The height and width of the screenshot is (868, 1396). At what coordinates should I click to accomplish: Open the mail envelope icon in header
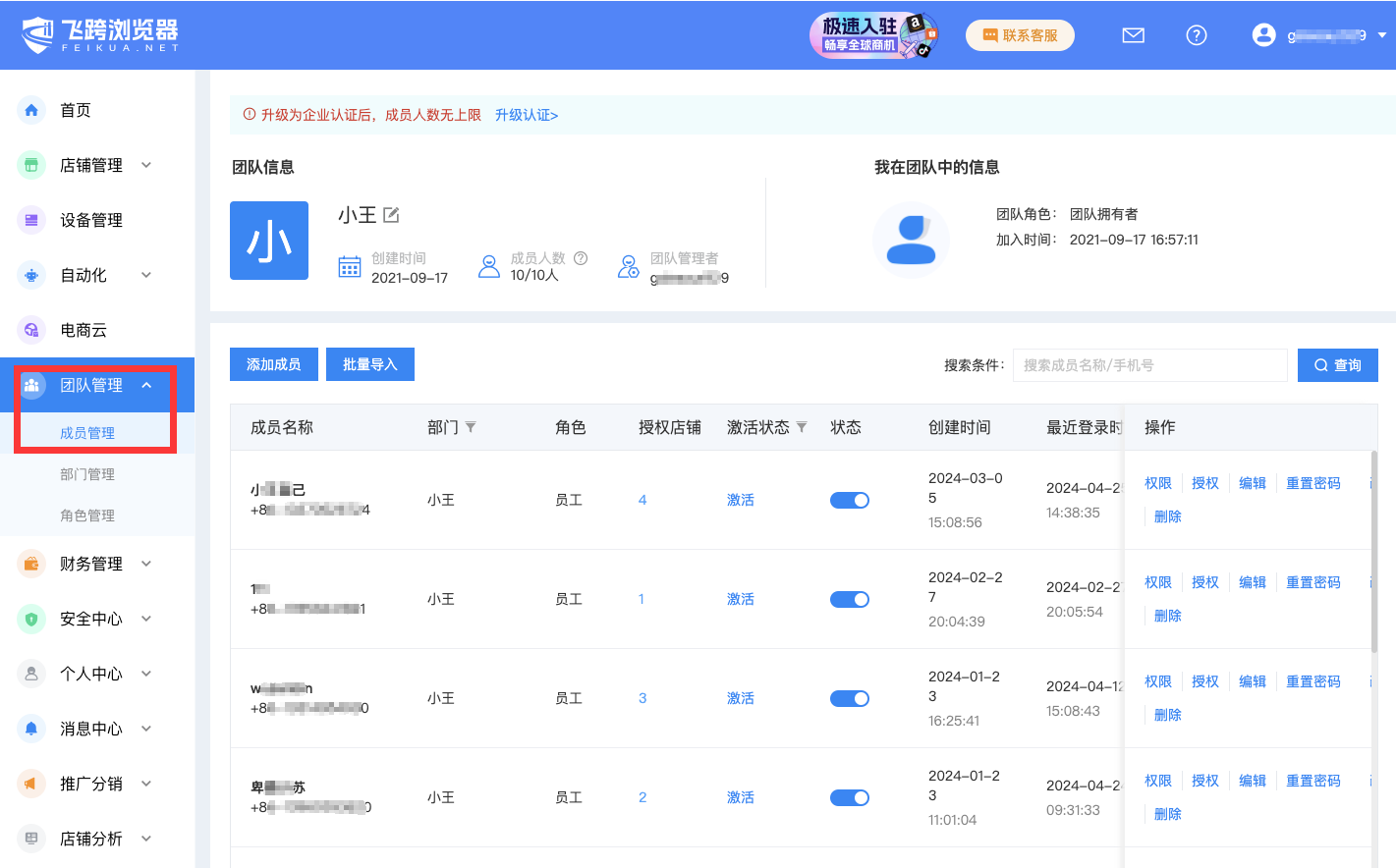(x=1134, y=35)
